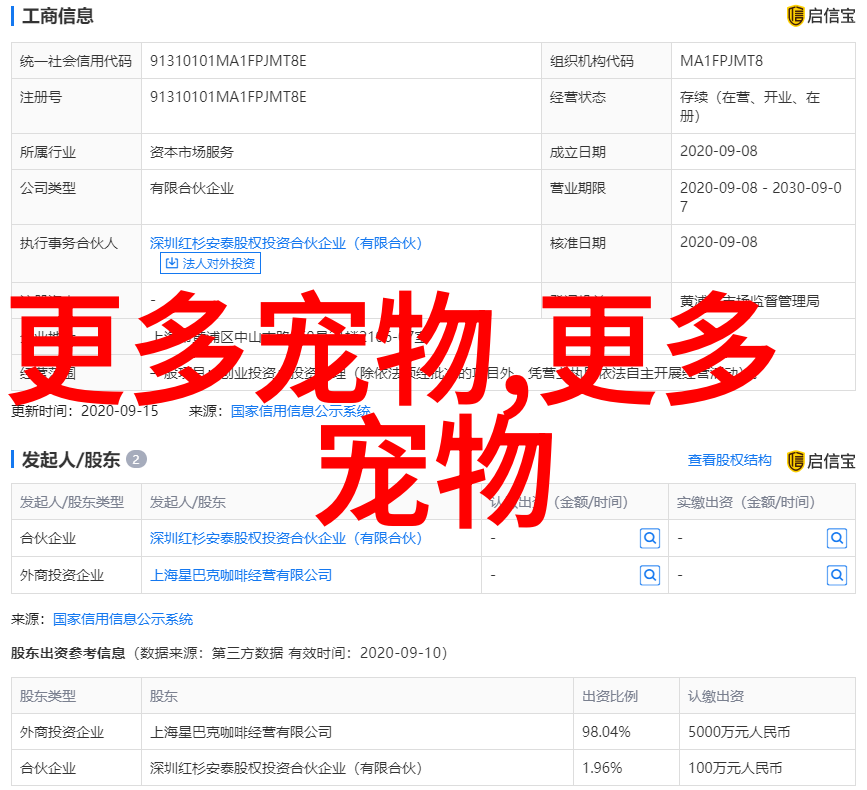The image size is (867, 790).
Task: Select the status value 存续（在营、开业、在册）
Action: tap(750, 106)
